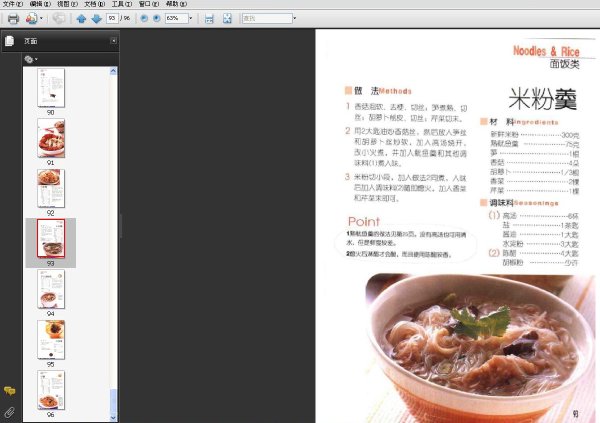Select page 92 thumbnail
The image size is (600, 423).
51,188
